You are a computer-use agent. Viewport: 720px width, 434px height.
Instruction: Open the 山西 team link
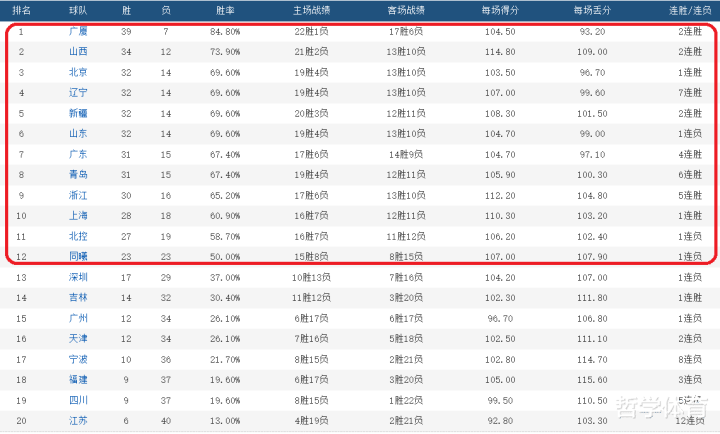pyautogui.click(x=78, y=52)
